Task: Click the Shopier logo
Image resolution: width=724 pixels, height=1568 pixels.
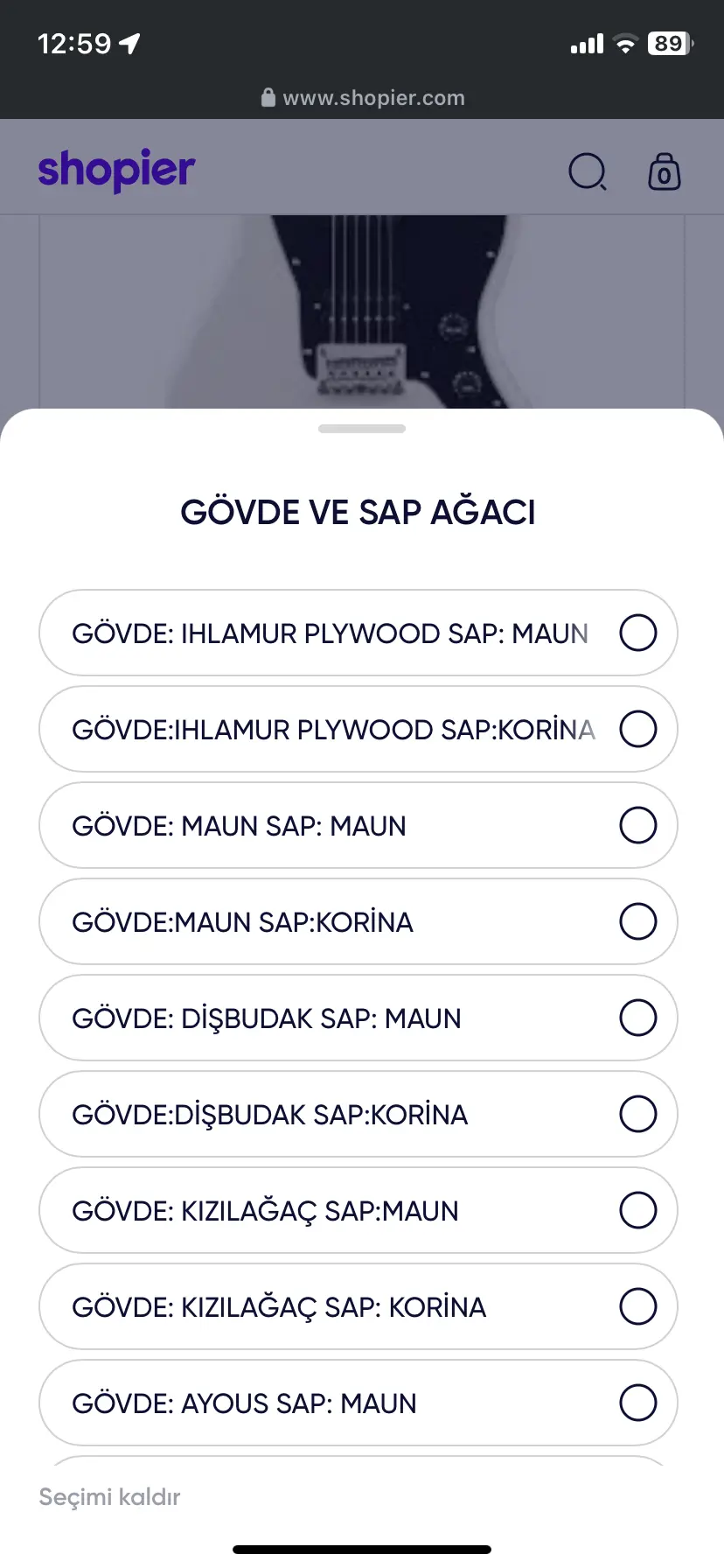Action: [x=116, y=170]
